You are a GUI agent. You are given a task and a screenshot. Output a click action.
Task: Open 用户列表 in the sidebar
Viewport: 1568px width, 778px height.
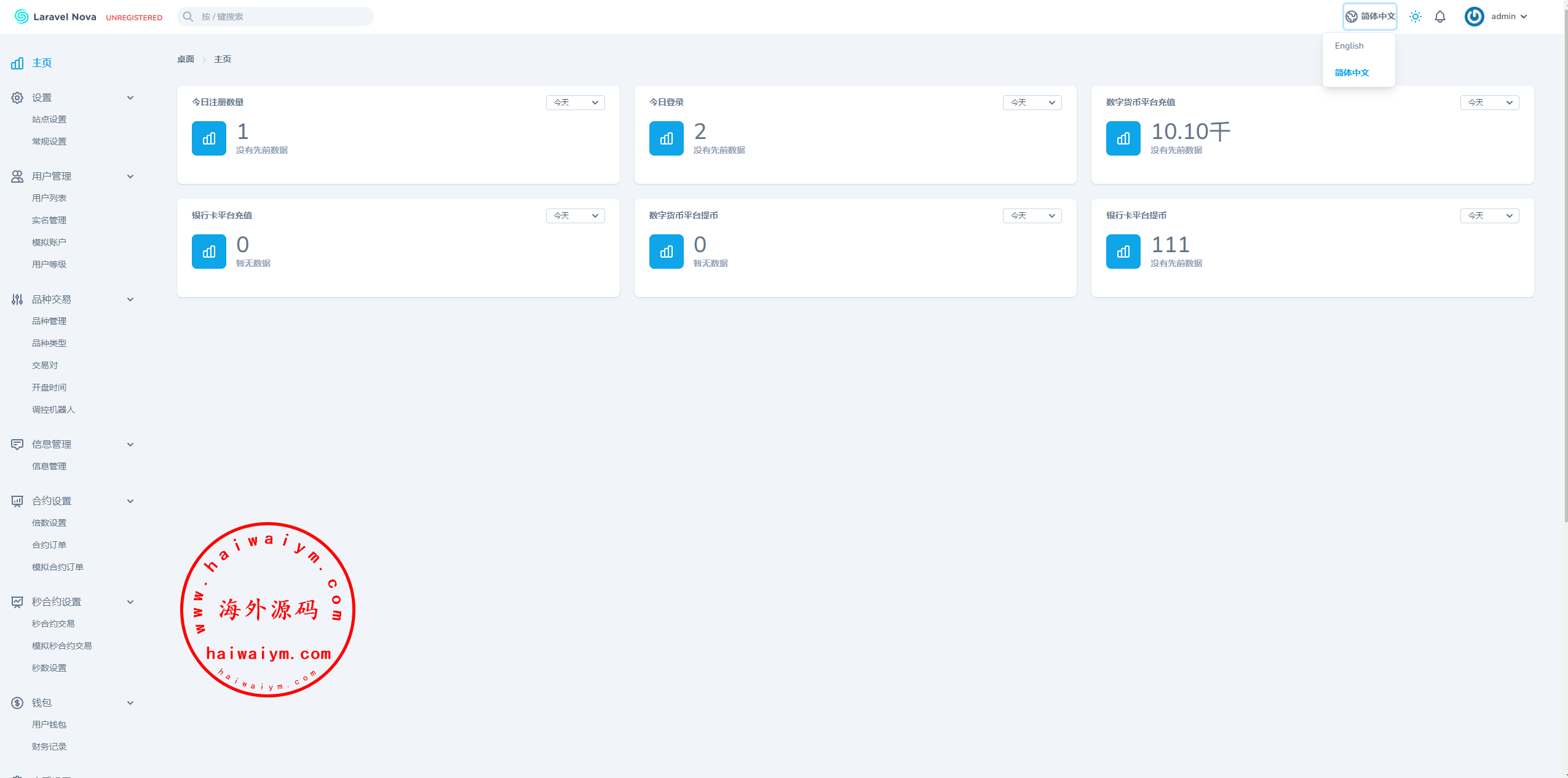[x=49, y=198]
